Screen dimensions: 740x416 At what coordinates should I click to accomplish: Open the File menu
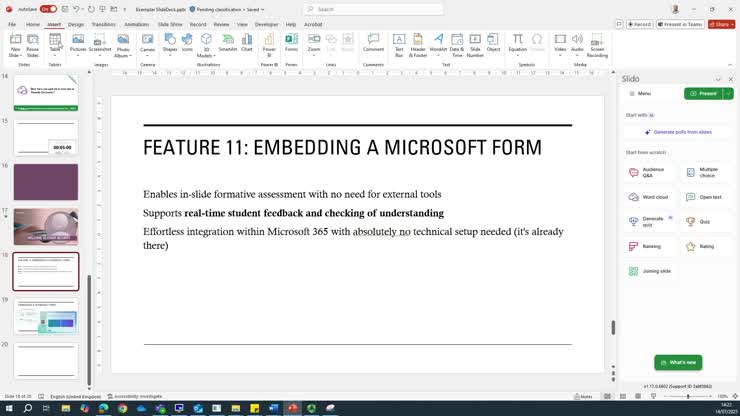point(12,24)
